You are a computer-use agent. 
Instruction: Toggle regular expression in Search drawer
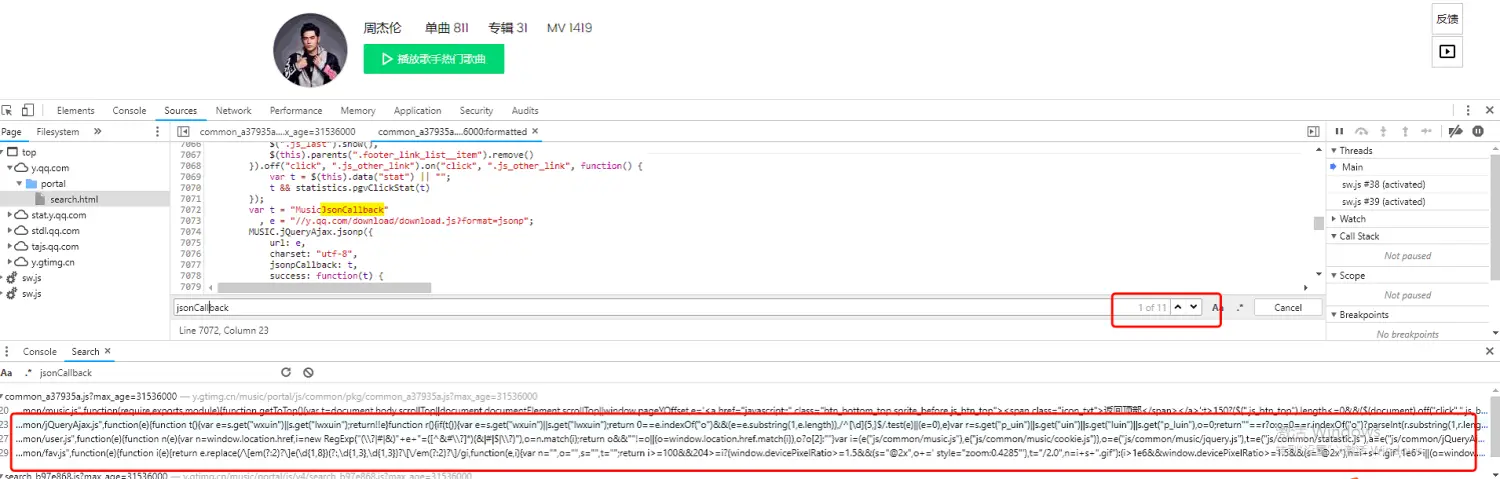28,372
